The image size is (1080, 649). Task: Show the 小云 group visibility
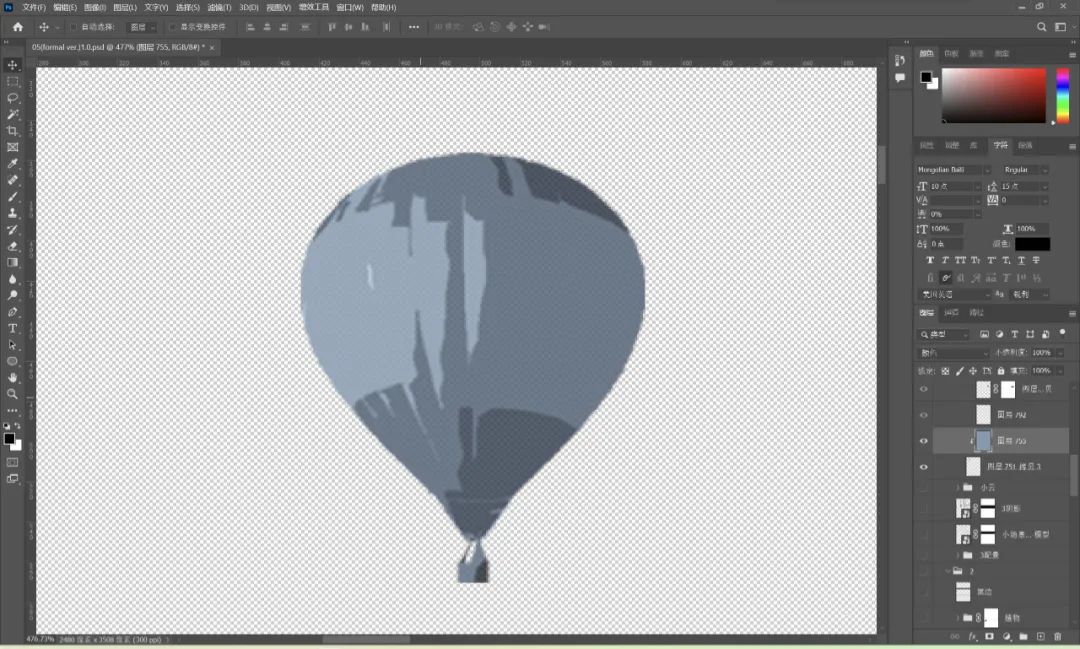click(924, 487)
